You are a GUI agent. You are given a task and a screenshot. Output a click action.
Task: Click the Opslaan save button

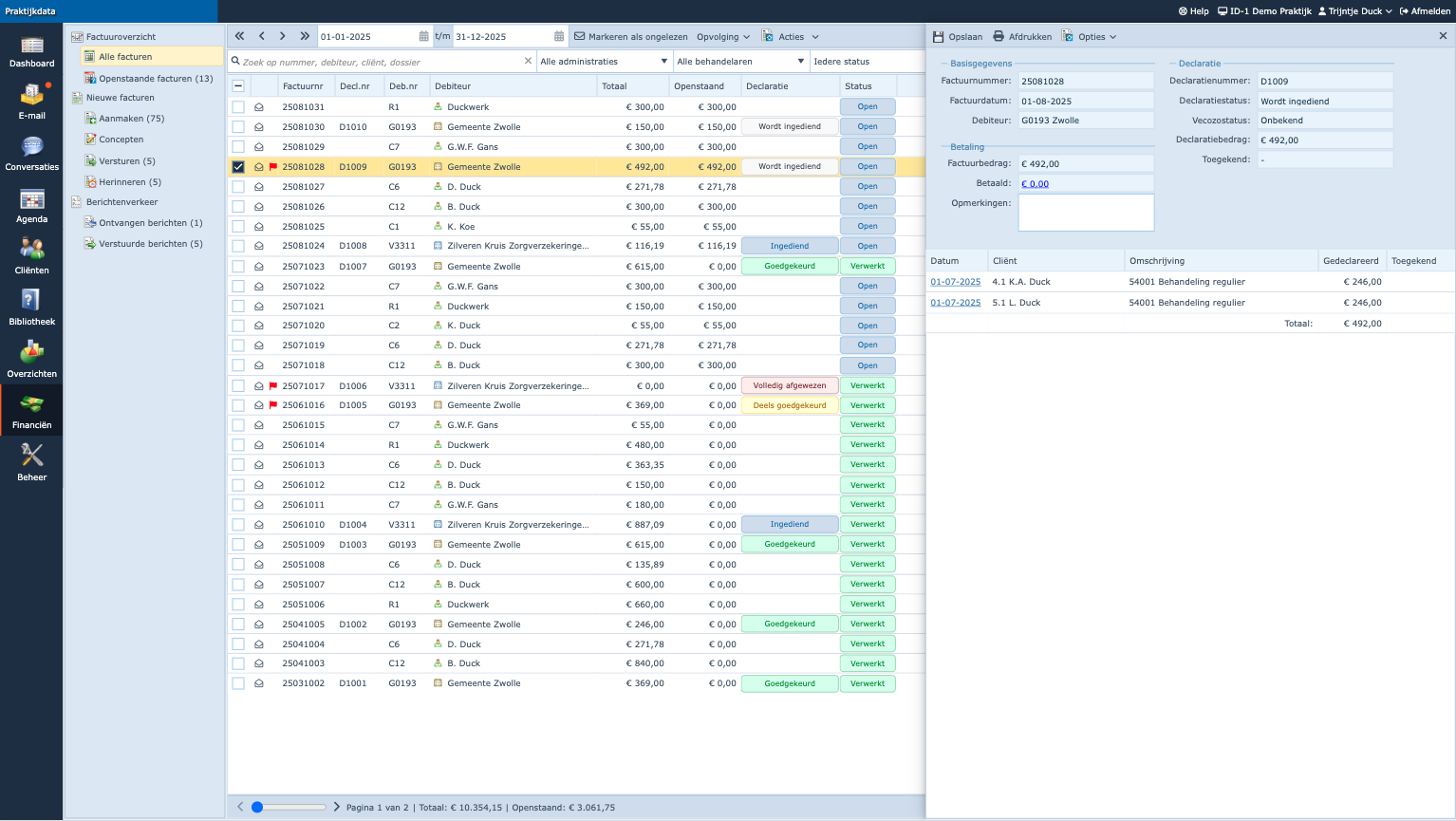(x=958, y=36)
